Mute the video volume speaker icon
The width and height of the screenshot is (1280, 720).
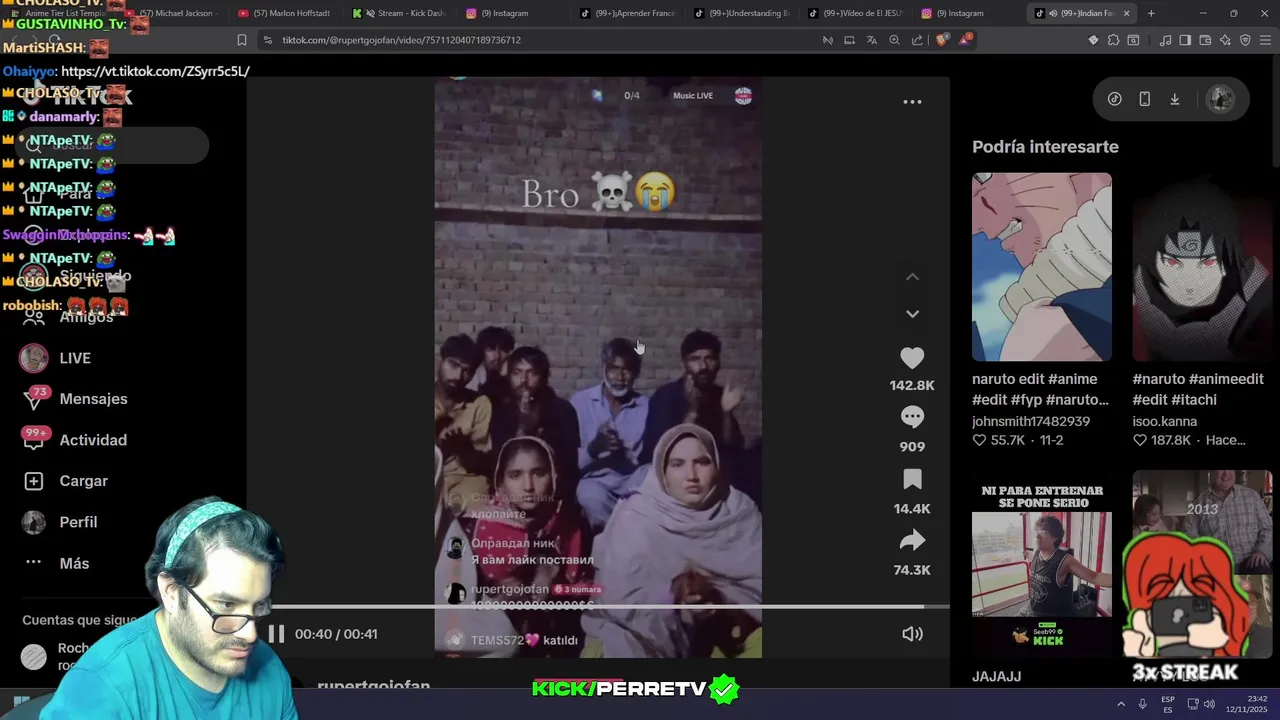pyautogui.click(x=912, y=634)
